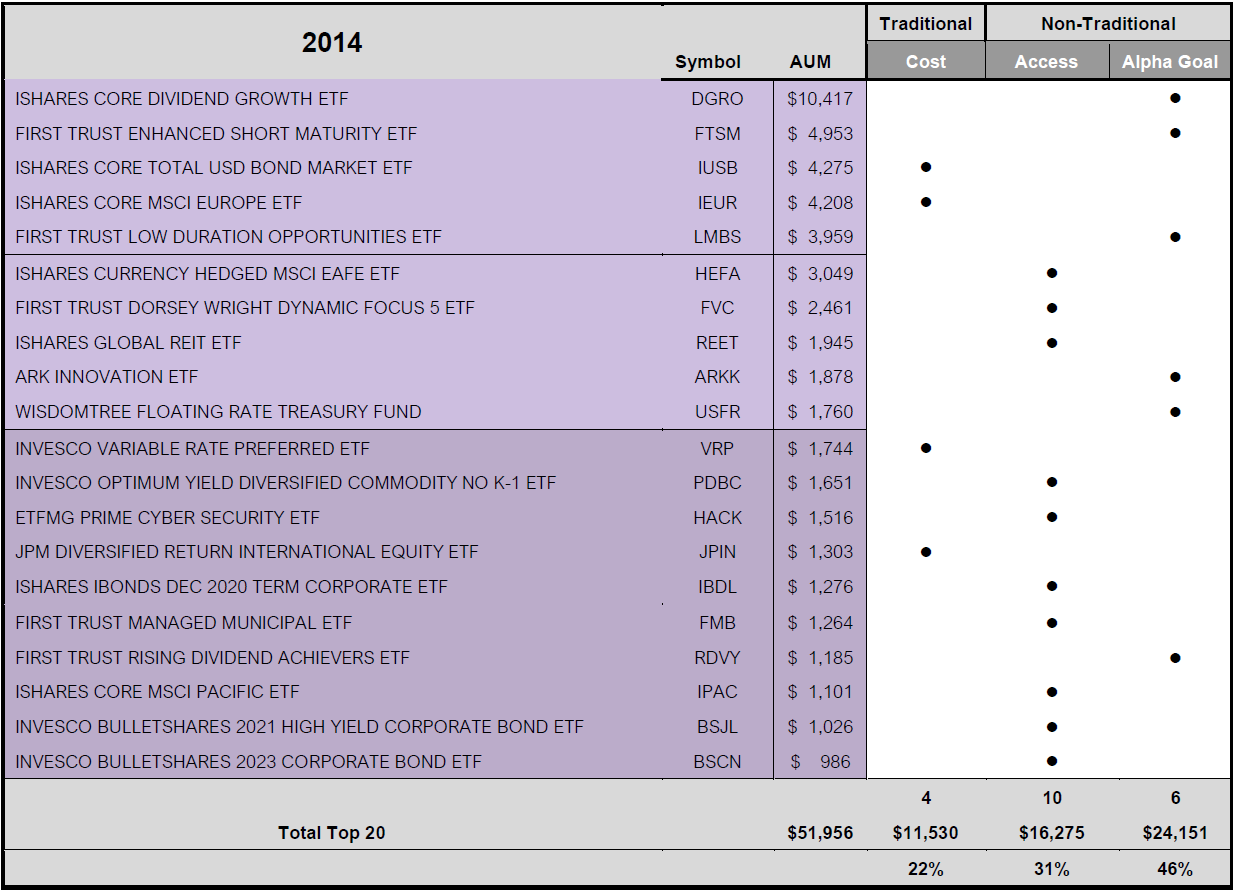The height and width of the screenshot is (891, 1233).
Task: Click the "$24,151" Alpha Goal total
Action: point(1176,833)
